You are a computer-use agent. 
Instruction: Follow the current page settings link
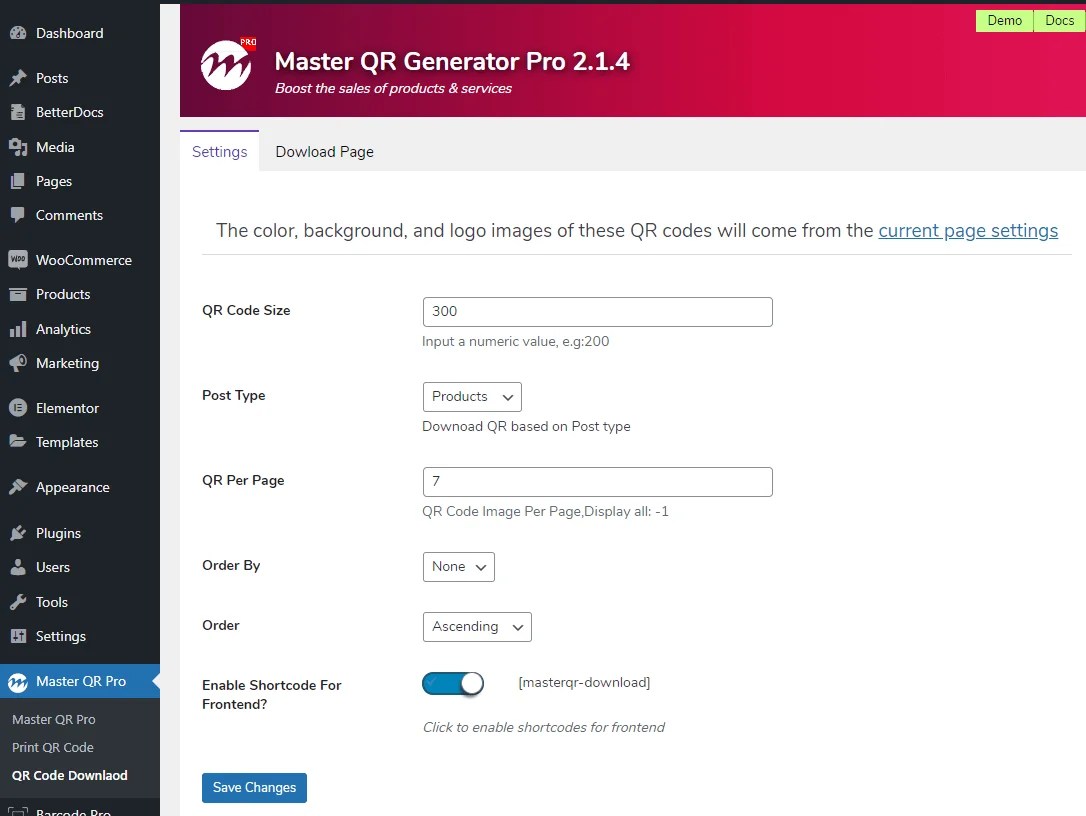pos(968,230)
